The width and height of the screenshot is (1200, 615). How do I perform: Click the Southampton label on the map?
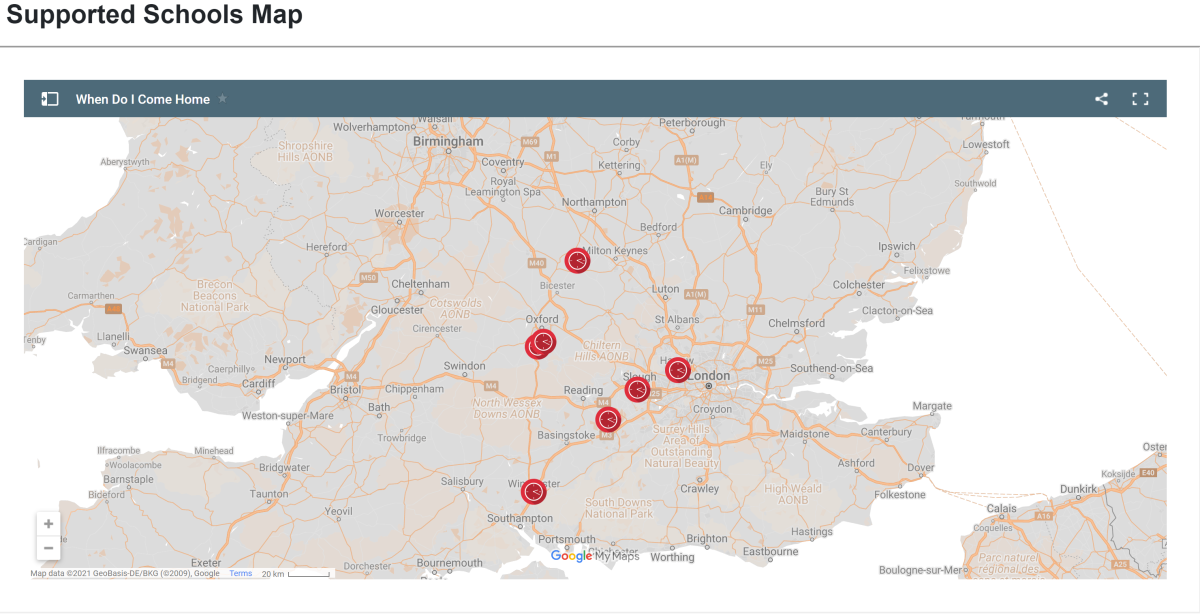pyautogui.click(x=519, y=518)
